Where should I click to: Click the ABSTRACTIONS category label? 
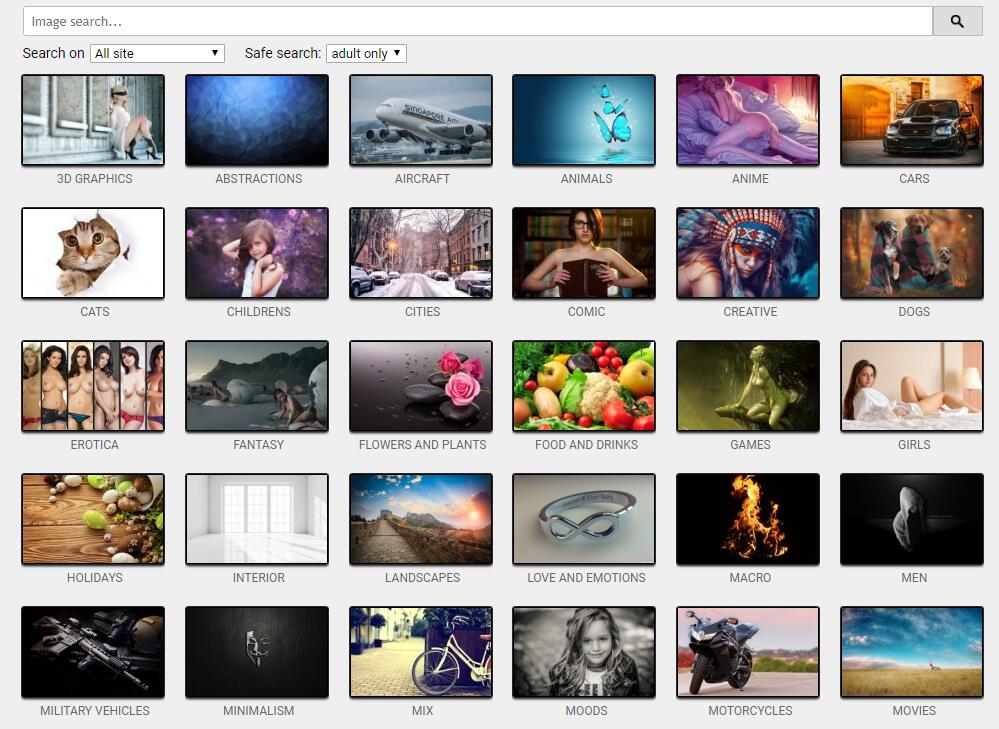[259, 179]
